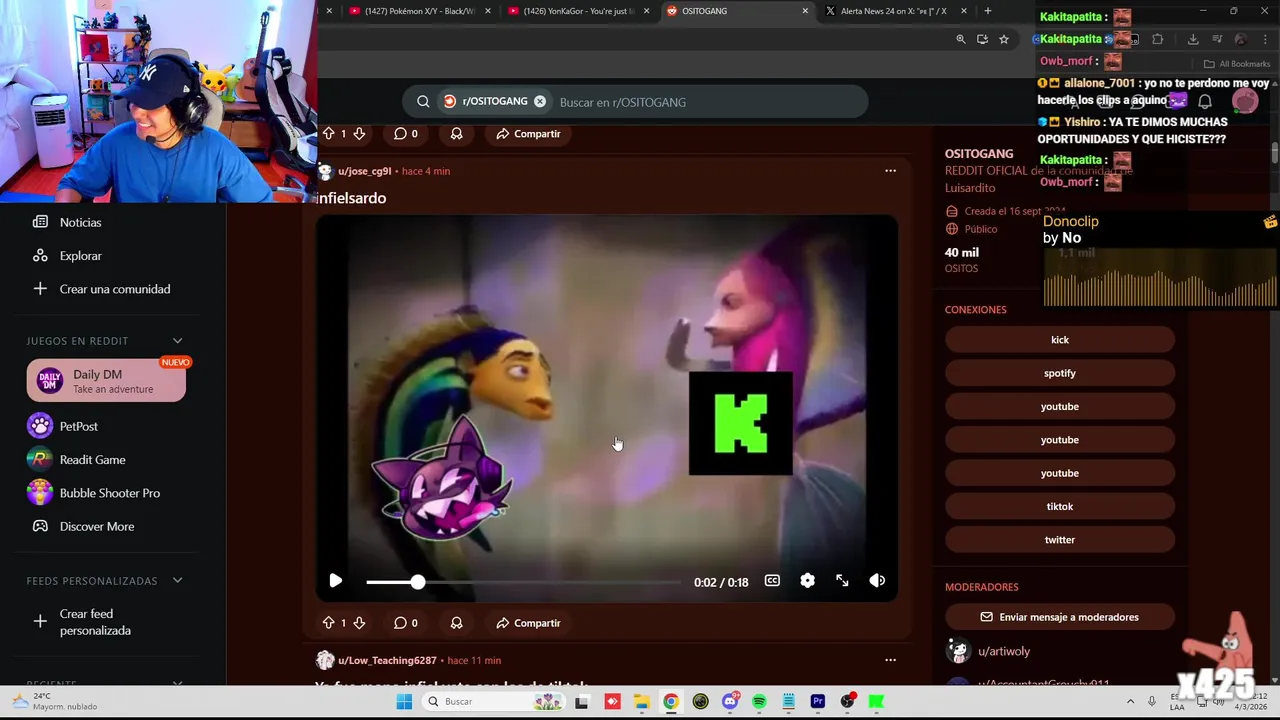Image resolution: width=1280 pixels, height=720 pixels.
Task: Enter fullscreen on the video player
Action: [842, 581]
